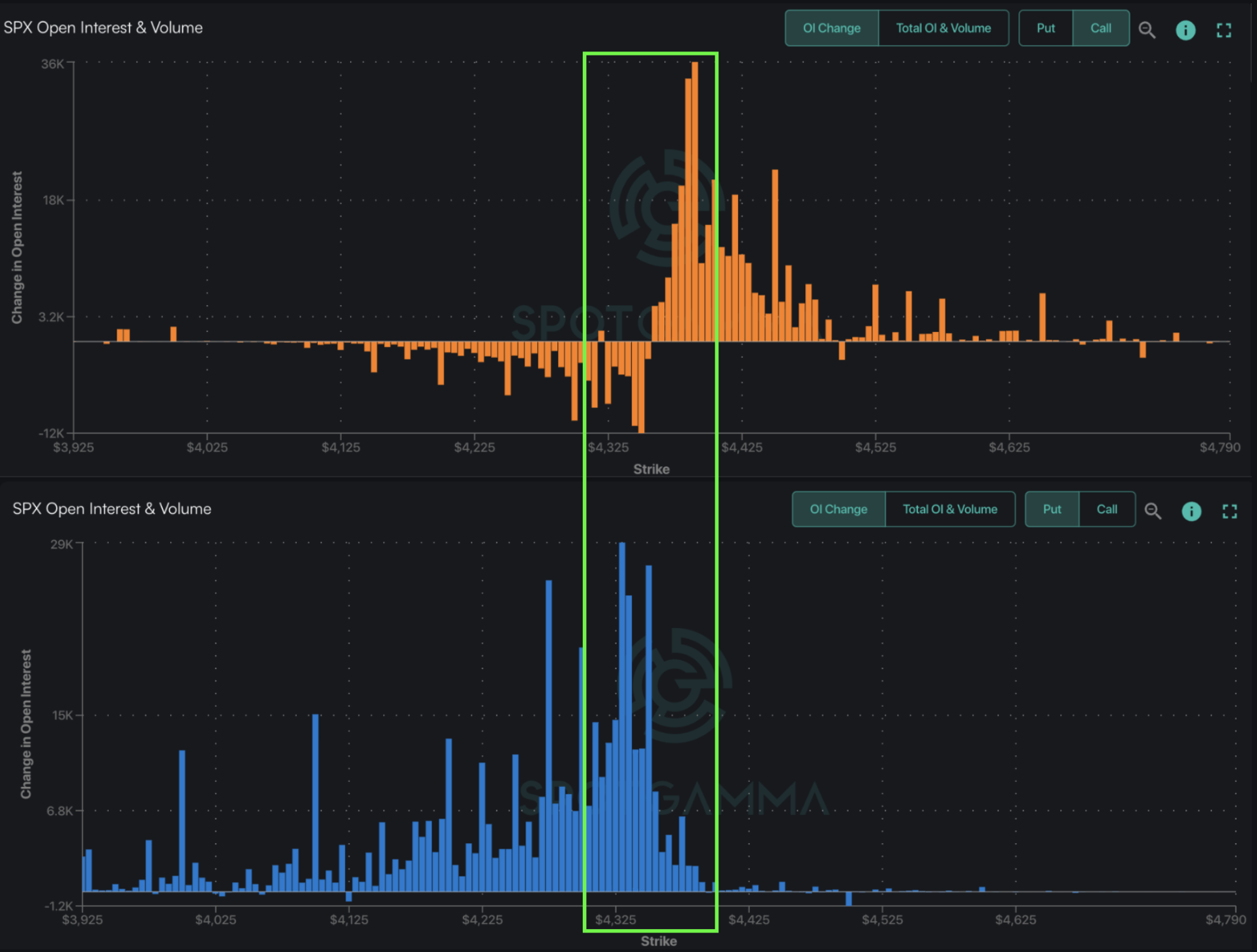Switch bottom chart to OI Change tab
The width and height of the screenshot is (1257, 952).
[838, 509]
